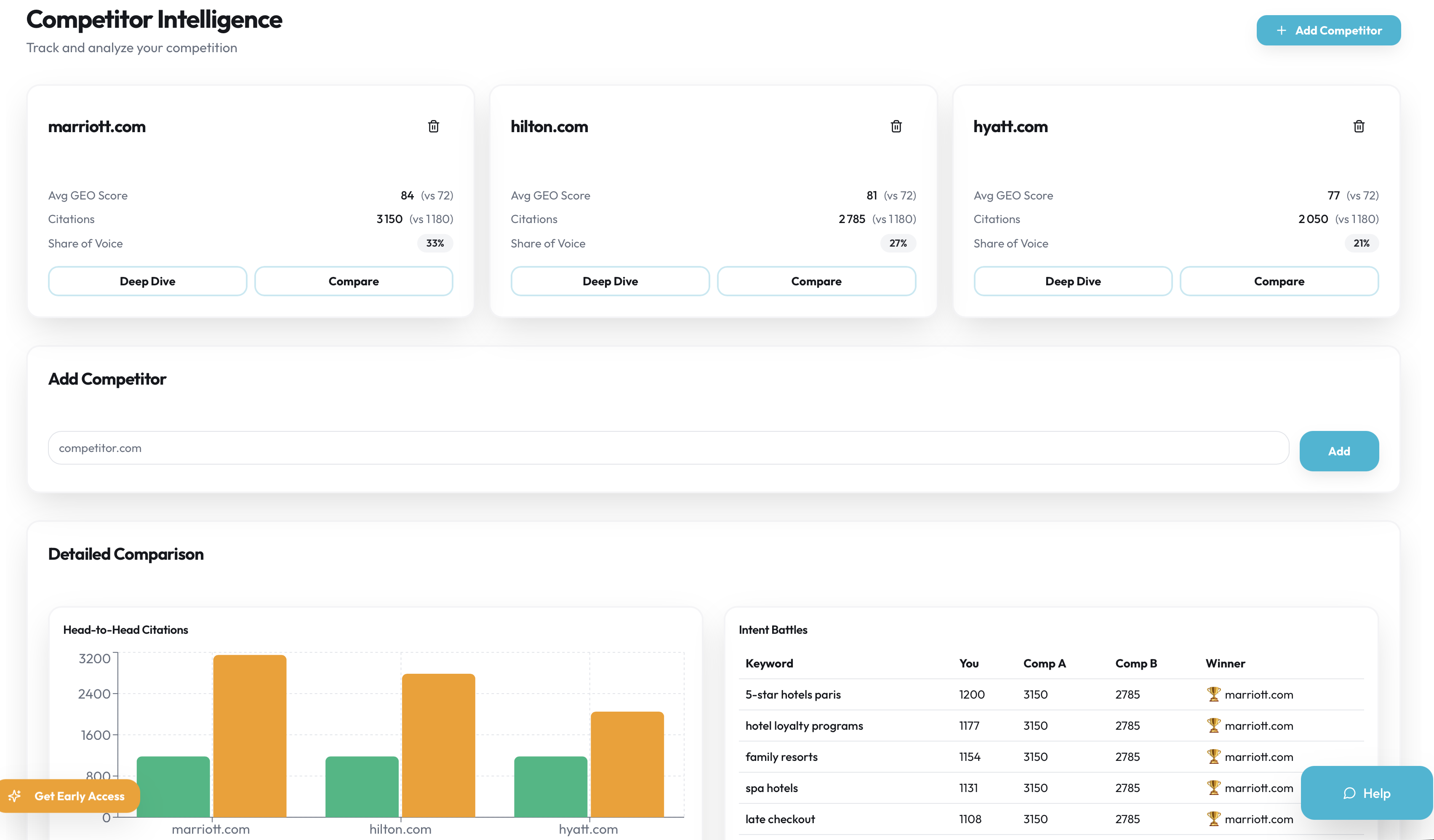Remove hilton.com using its trash icon
This screenshot has height=840, width=1434.
click(896, 126)
